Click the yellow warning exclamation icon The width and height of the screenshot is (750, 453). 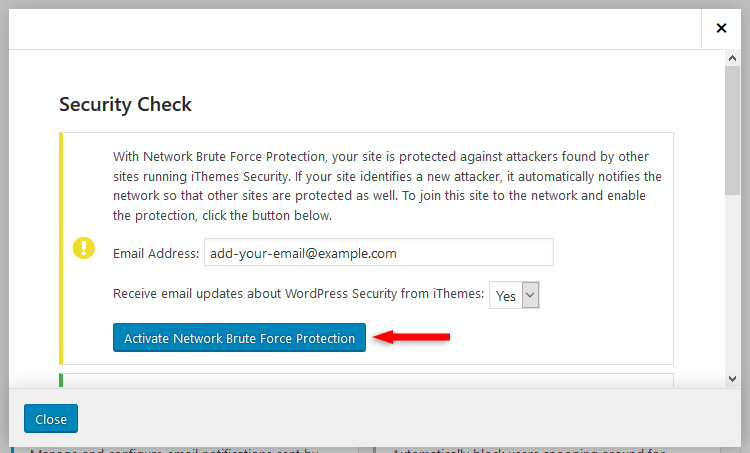click(84, 248)
